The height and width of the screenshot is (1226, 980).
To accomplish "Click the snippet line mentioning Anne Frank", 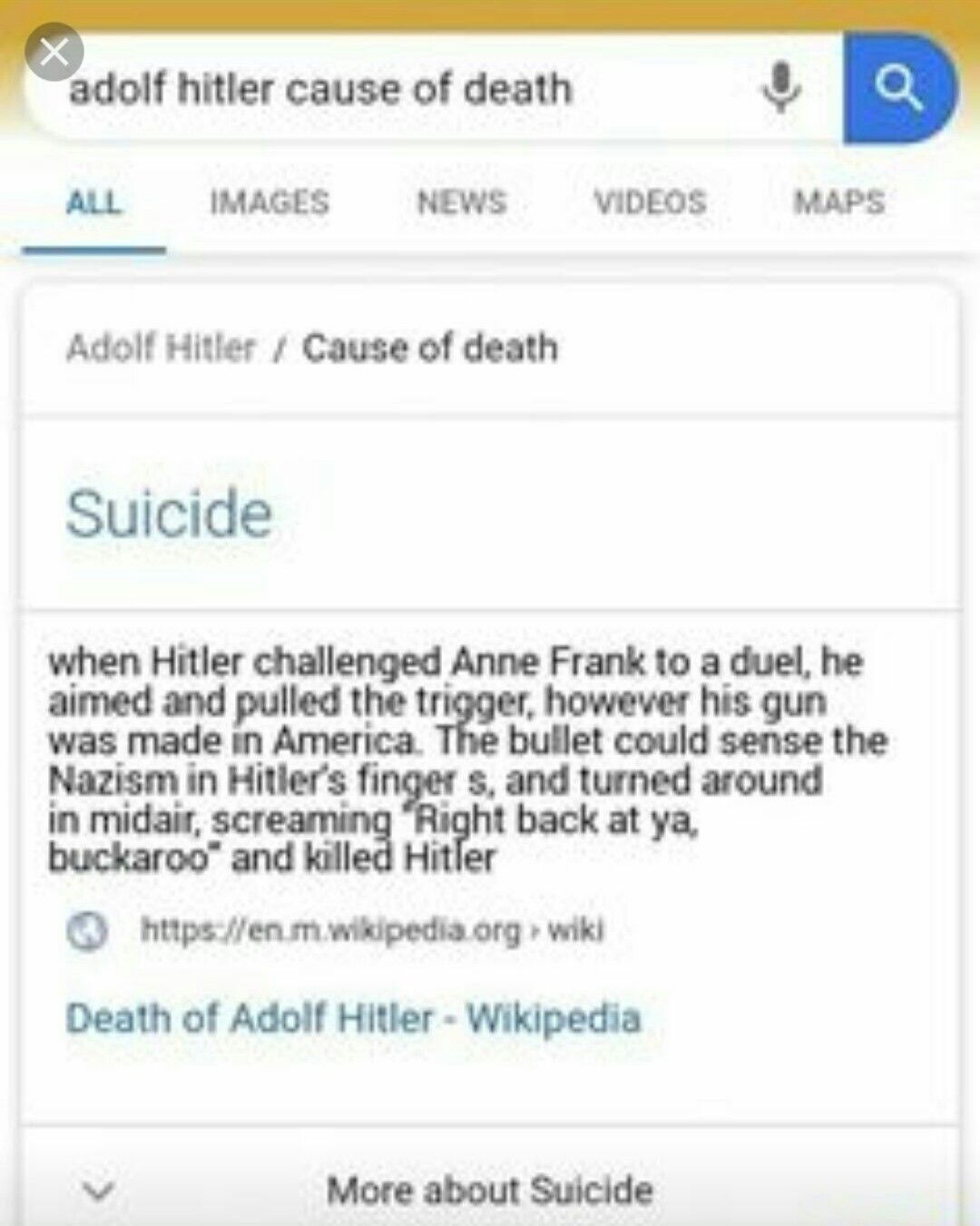I will (x=456, y=662).
